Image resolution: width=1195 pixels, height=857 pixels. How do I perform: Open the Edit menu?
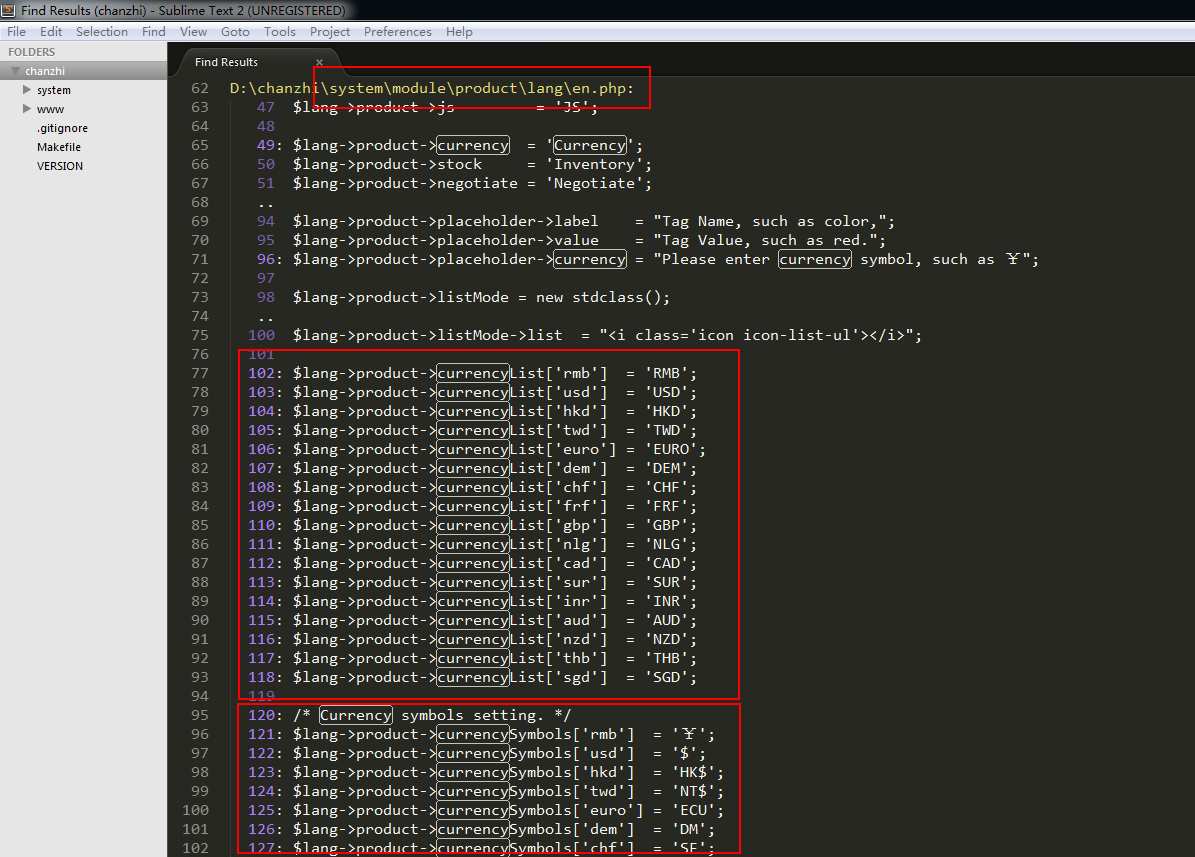(x=51, y=32)
